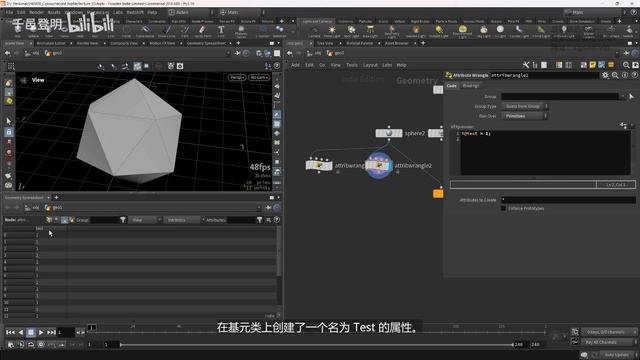
Task: Select the attribwrangle2 node
Action: 379,165
